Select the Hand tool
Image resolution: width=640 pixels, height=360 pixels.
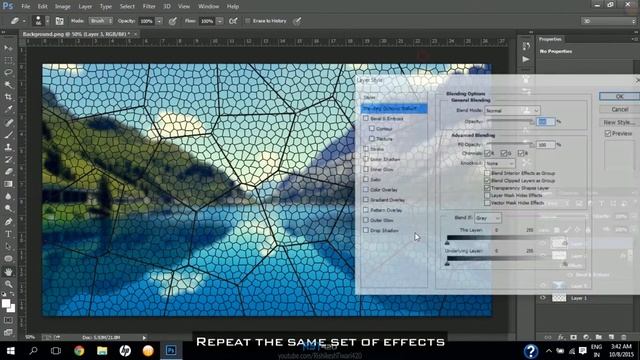coord(8,271)
